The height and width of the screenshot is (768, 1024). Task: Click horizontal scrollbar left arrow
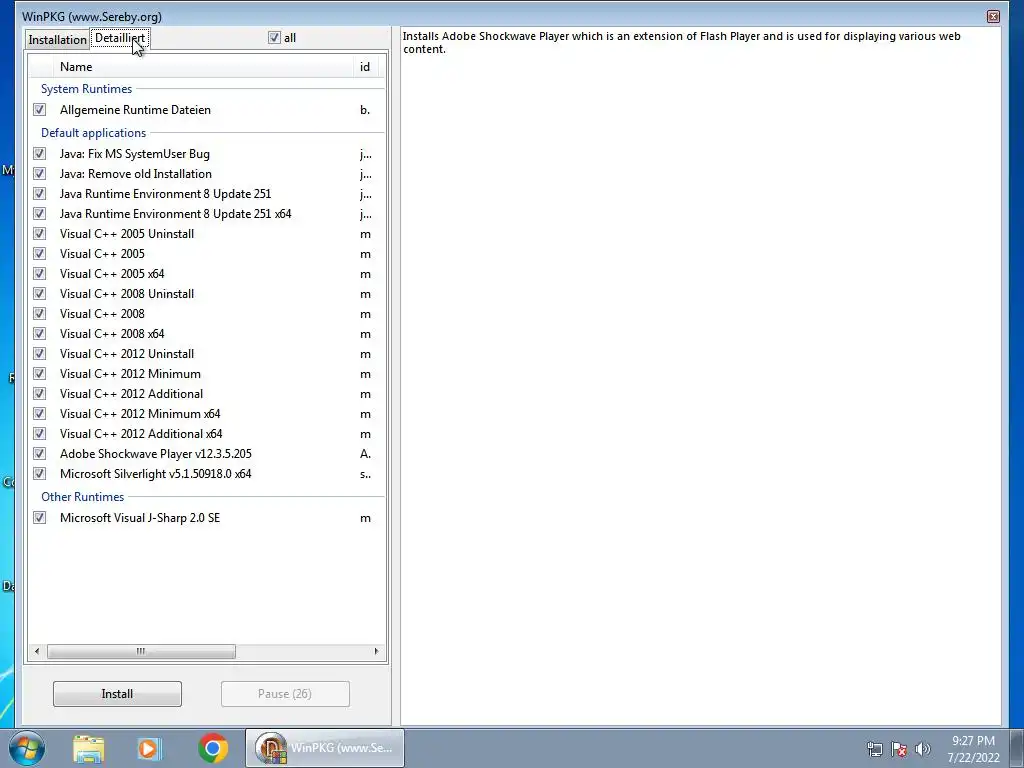click(x=37, y=651)
